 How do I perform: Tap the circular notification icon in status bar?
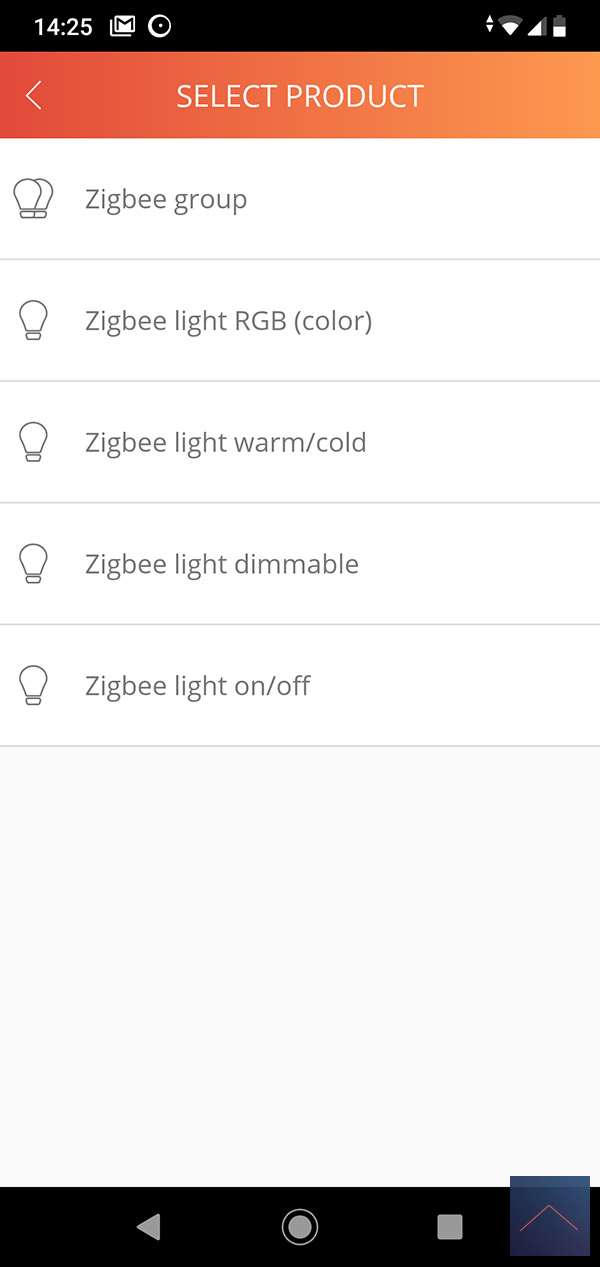coord(159,26)
